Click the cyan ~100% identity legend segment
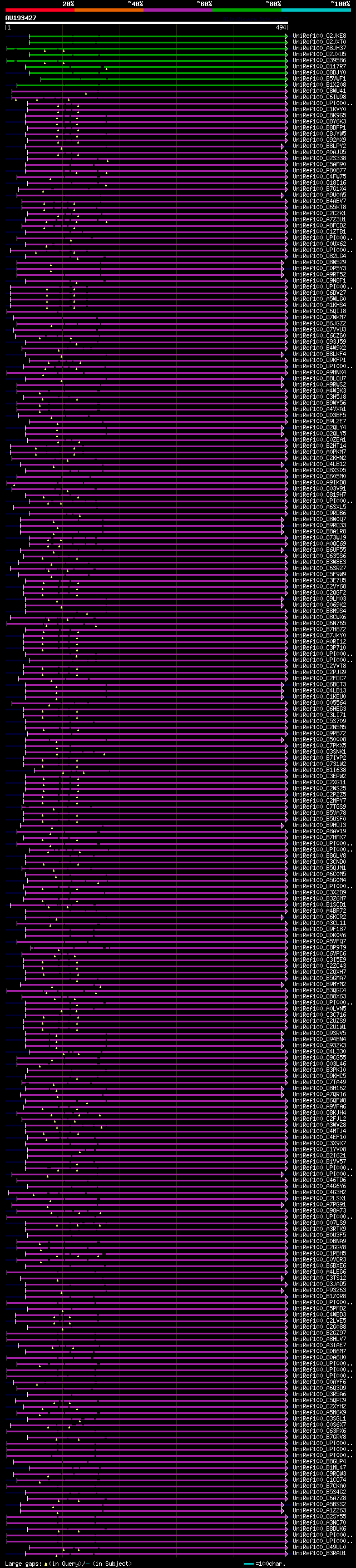Viewport: 356px width, 1568px height. coord(316,10)
